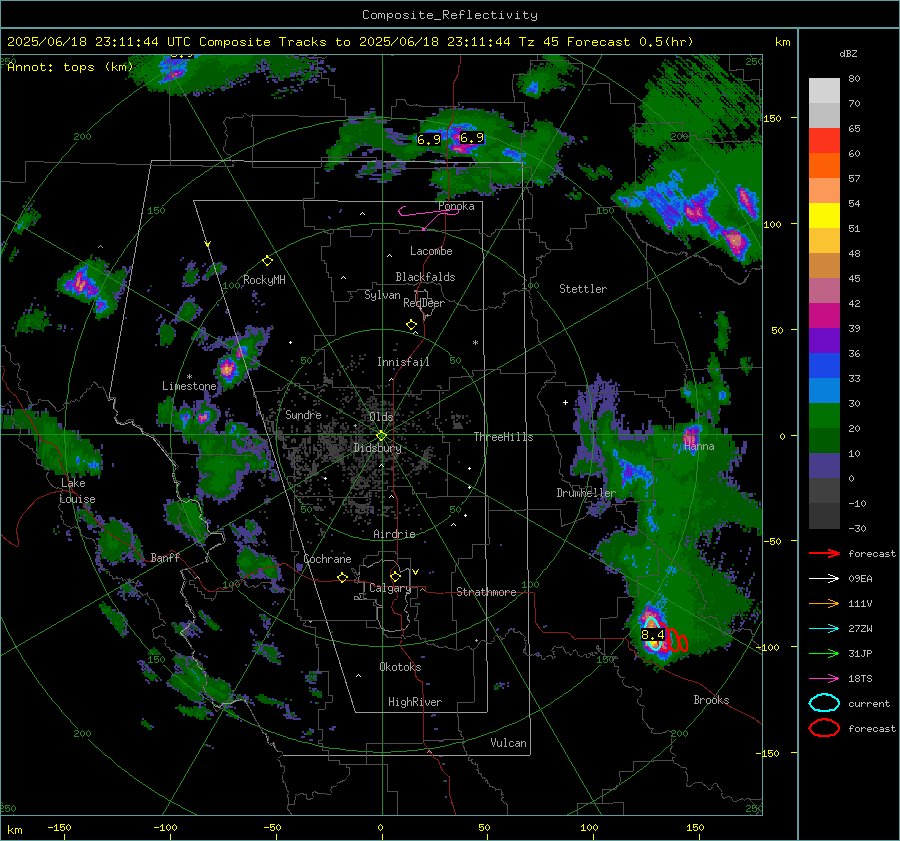Click the Composite_Reflectivity title

450,15
